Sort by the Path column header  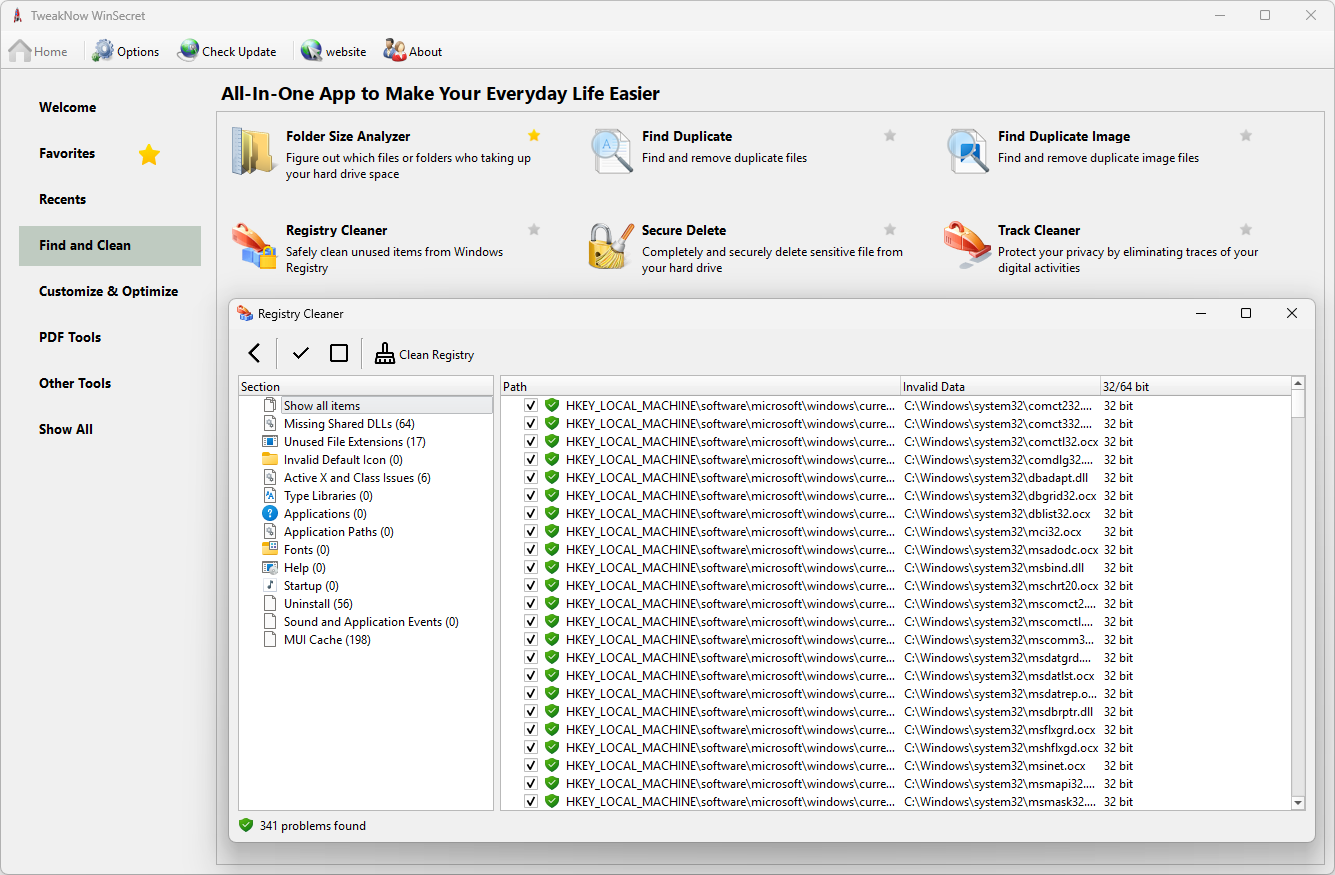(x=700, y=386)
